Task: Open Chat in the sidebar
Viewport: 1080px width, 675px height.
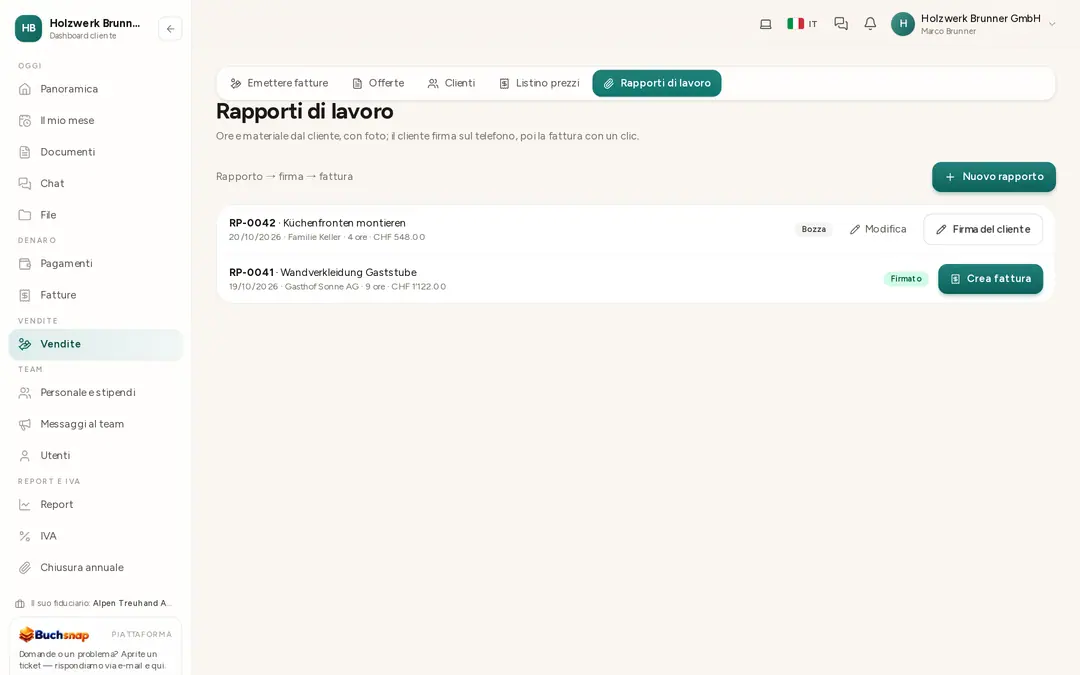Action: (x=96, y=183)
